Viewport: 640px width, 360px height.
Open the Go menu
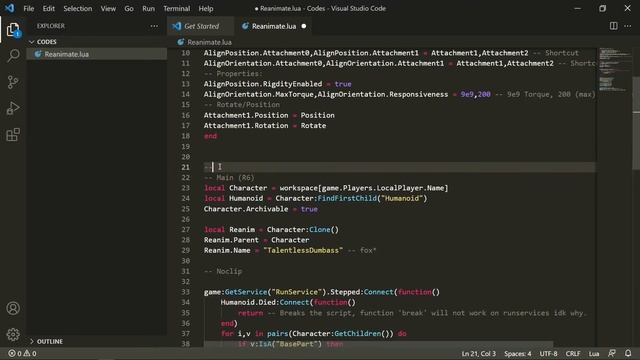coord(129,8)
